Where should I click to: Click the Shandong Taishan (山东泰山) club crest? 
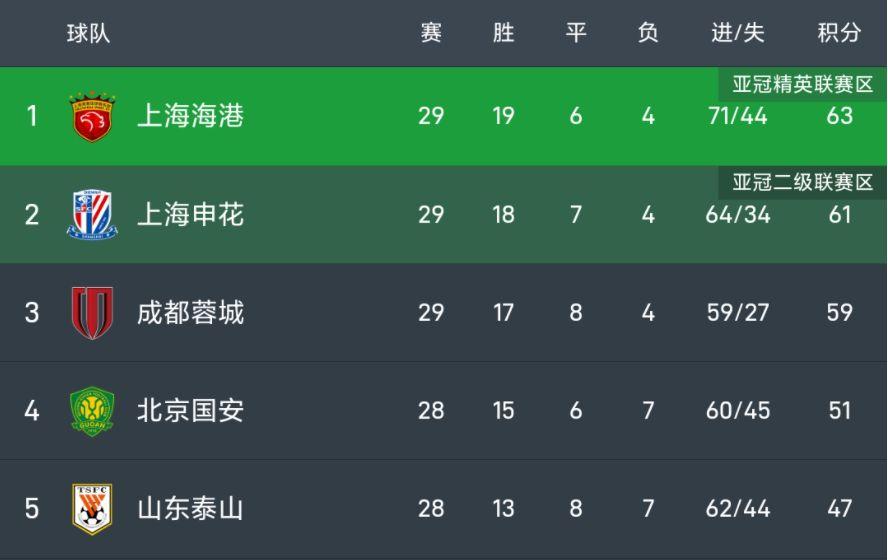92,509
